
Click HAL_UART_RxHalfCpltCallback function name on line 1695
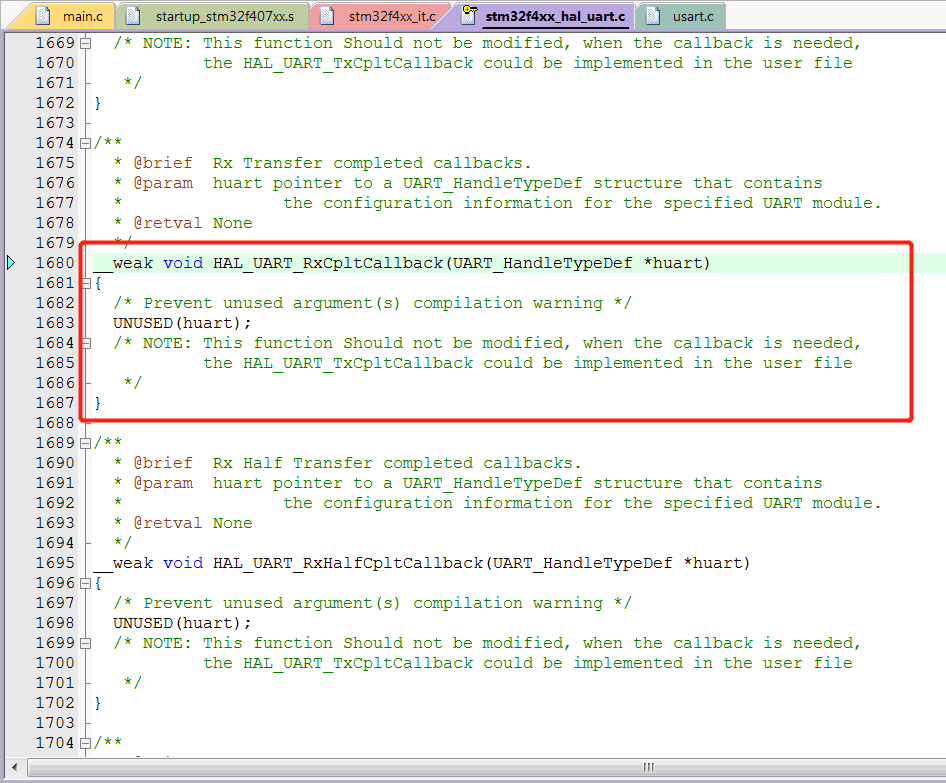point(348,563)
